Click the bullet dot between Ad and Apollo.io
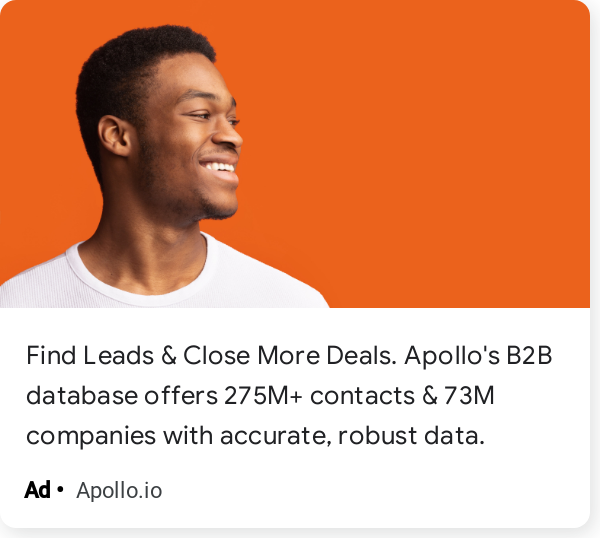The width and height of the screenshot is (600, 538). click(60, 489)
